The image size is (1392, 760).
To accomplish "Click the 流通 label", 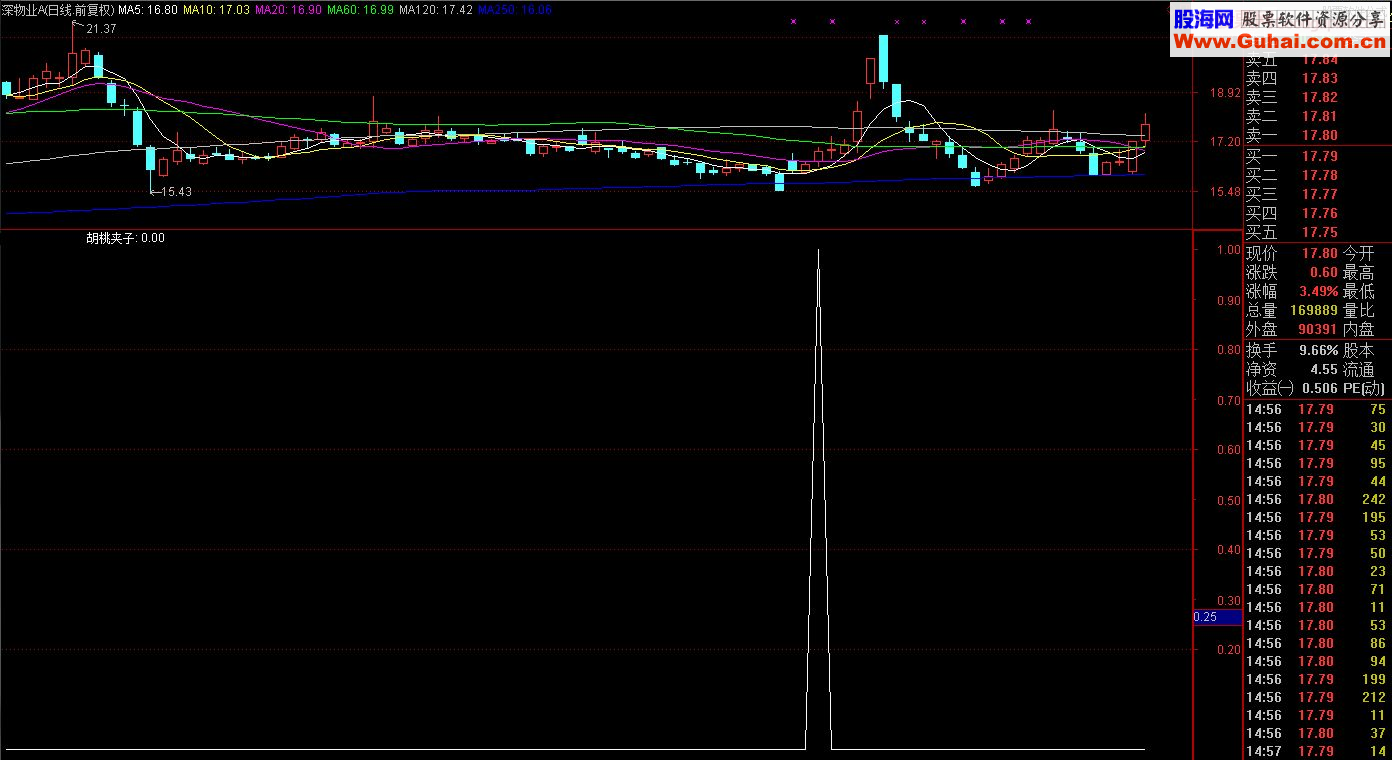I will (x=1358, y=370).
